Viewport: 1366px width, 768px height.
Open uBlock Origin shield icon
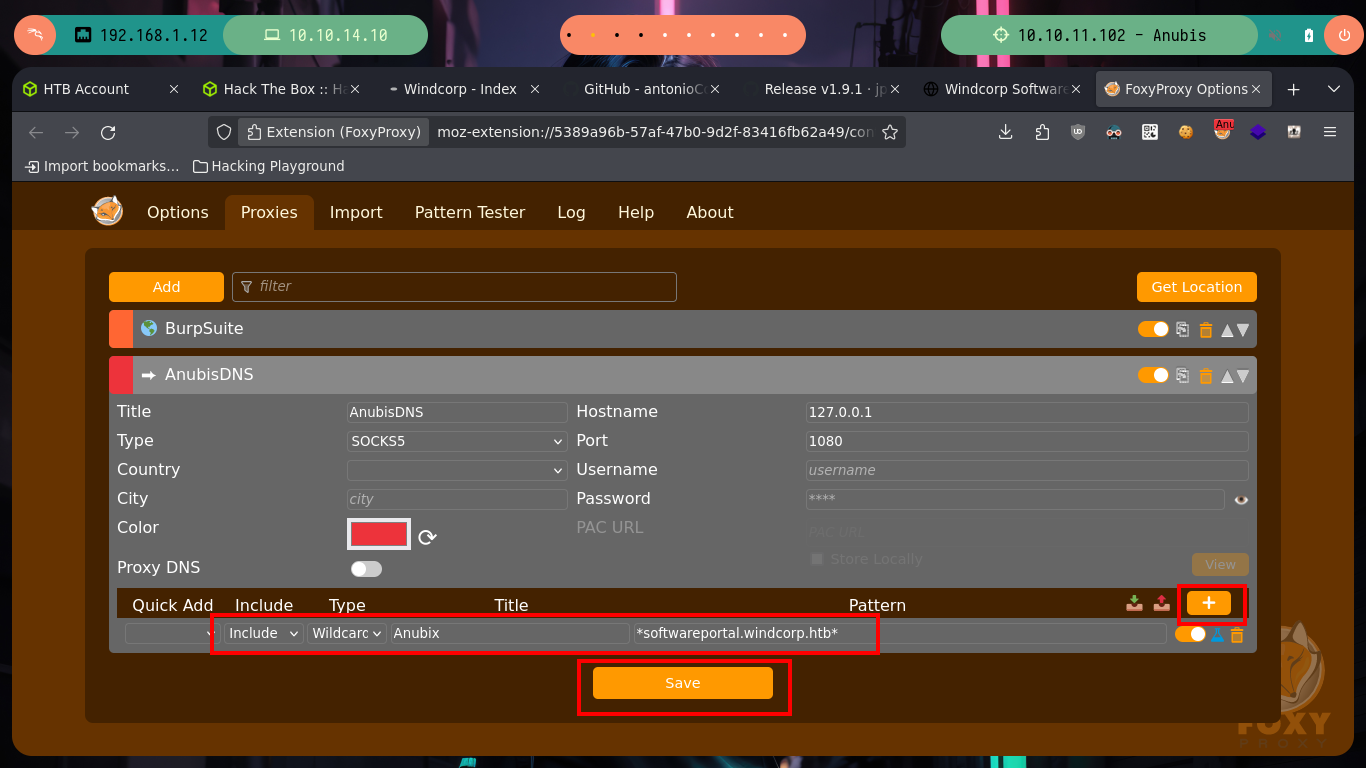click(x=1078, y=132)
